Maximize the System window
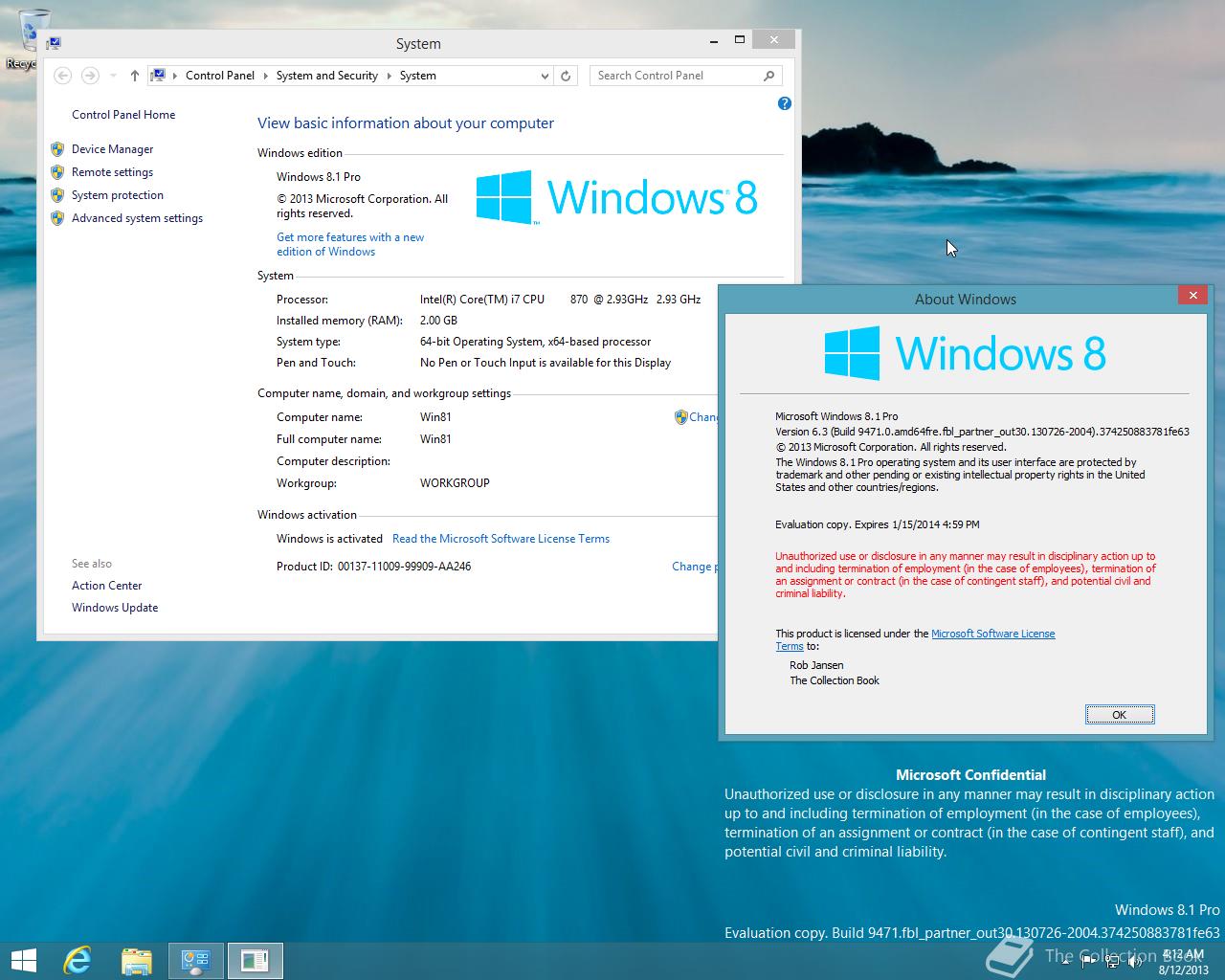The width and height of the screenshot is (1225, 980). pyautogui.click(x=739, y=40)
